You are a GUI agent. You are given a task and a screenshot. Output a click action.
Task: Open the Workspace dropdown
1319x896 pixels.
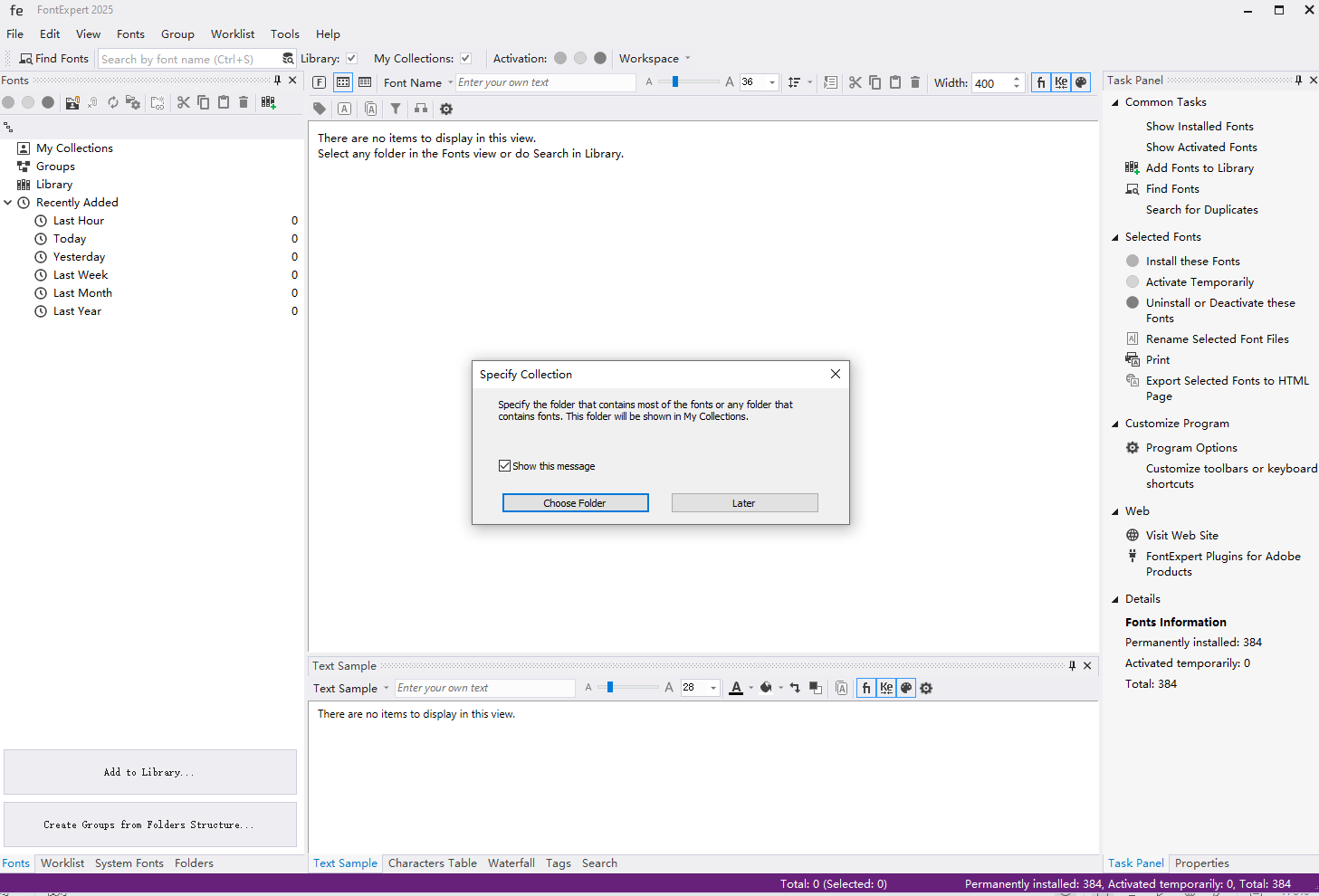click(655, 59)
